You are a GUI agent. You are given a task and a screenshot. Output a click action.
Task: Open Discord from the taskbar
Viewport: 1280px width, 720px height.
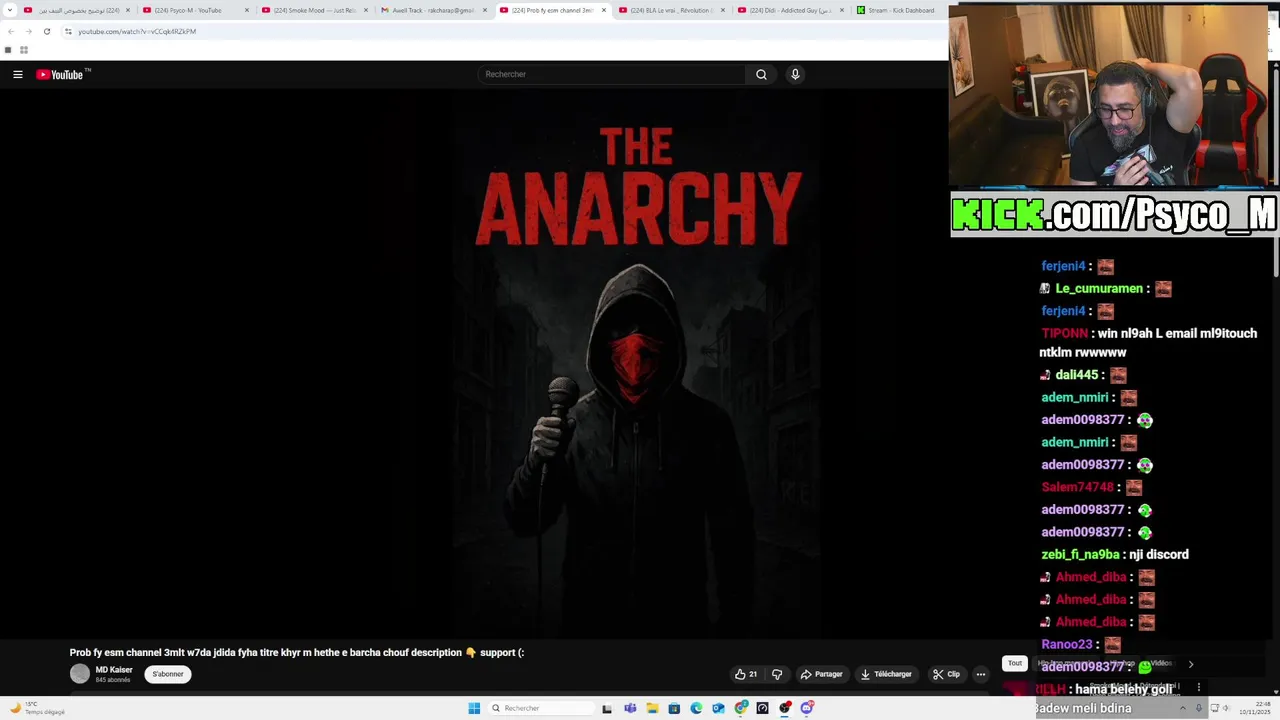click(x=807, y=708)
